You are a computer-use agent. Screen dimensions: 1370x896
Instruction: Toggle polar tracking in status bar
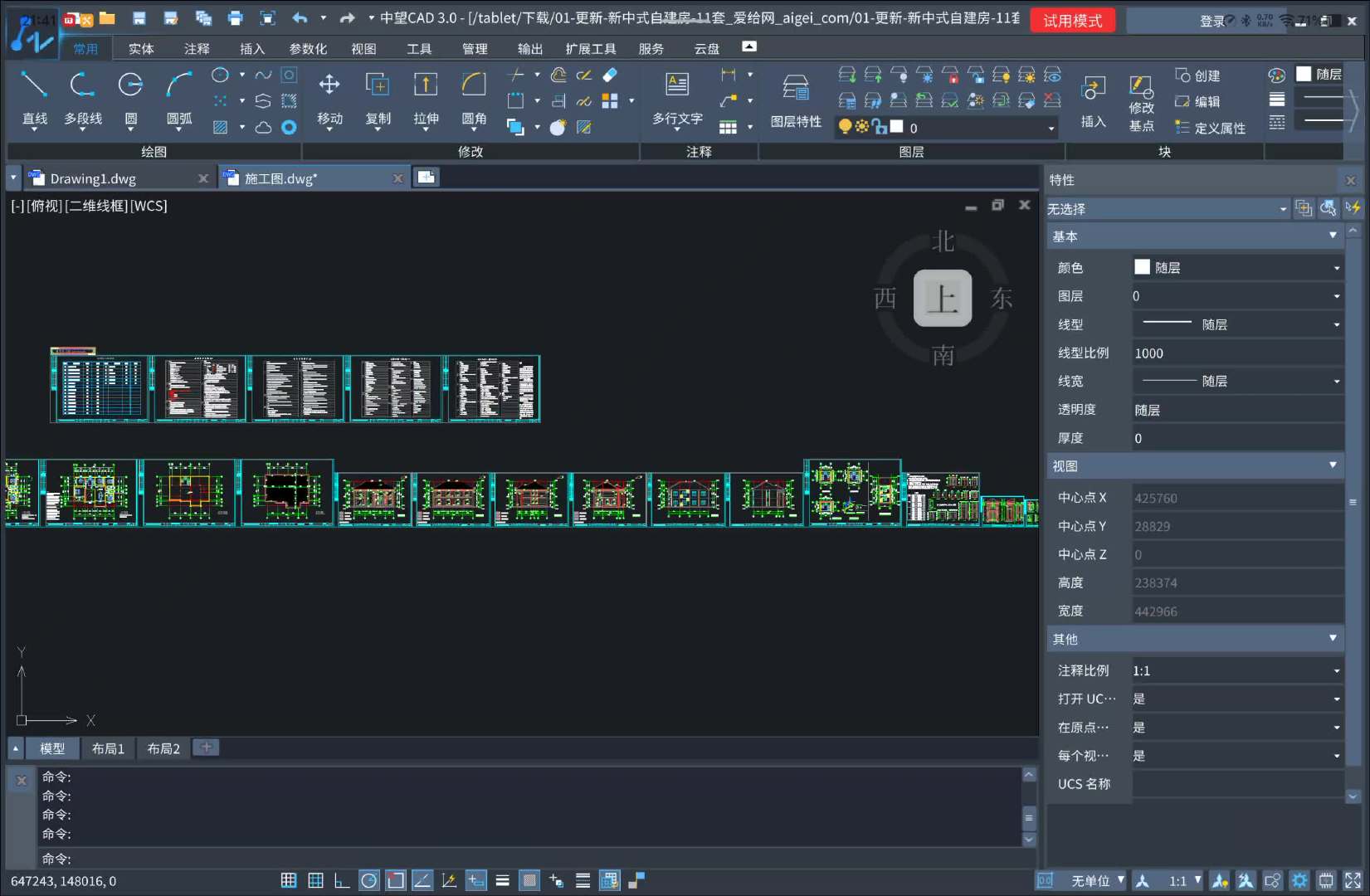click(369, 880)
